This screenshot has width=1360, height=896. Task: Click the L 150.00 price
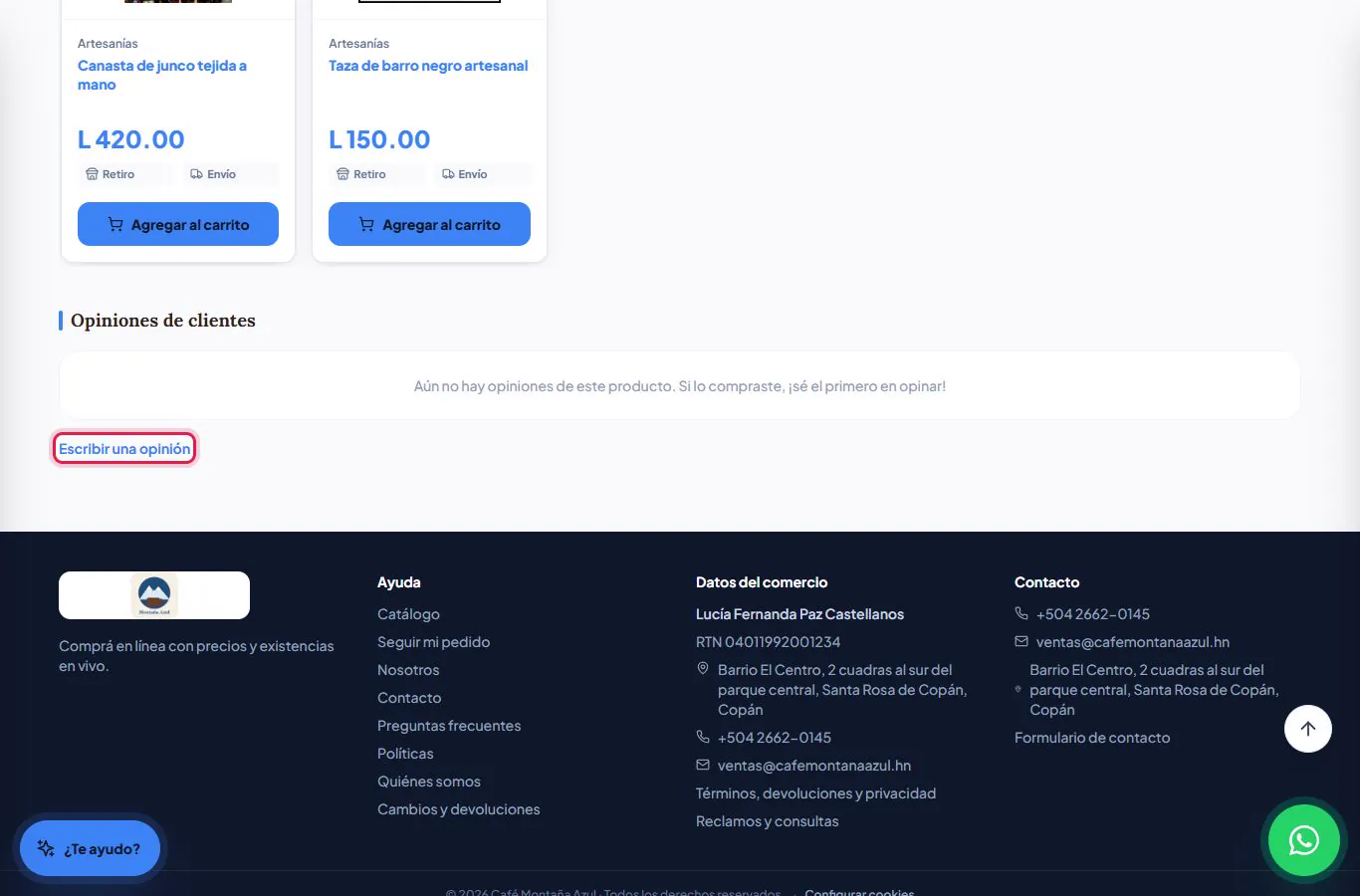point(379,139)
